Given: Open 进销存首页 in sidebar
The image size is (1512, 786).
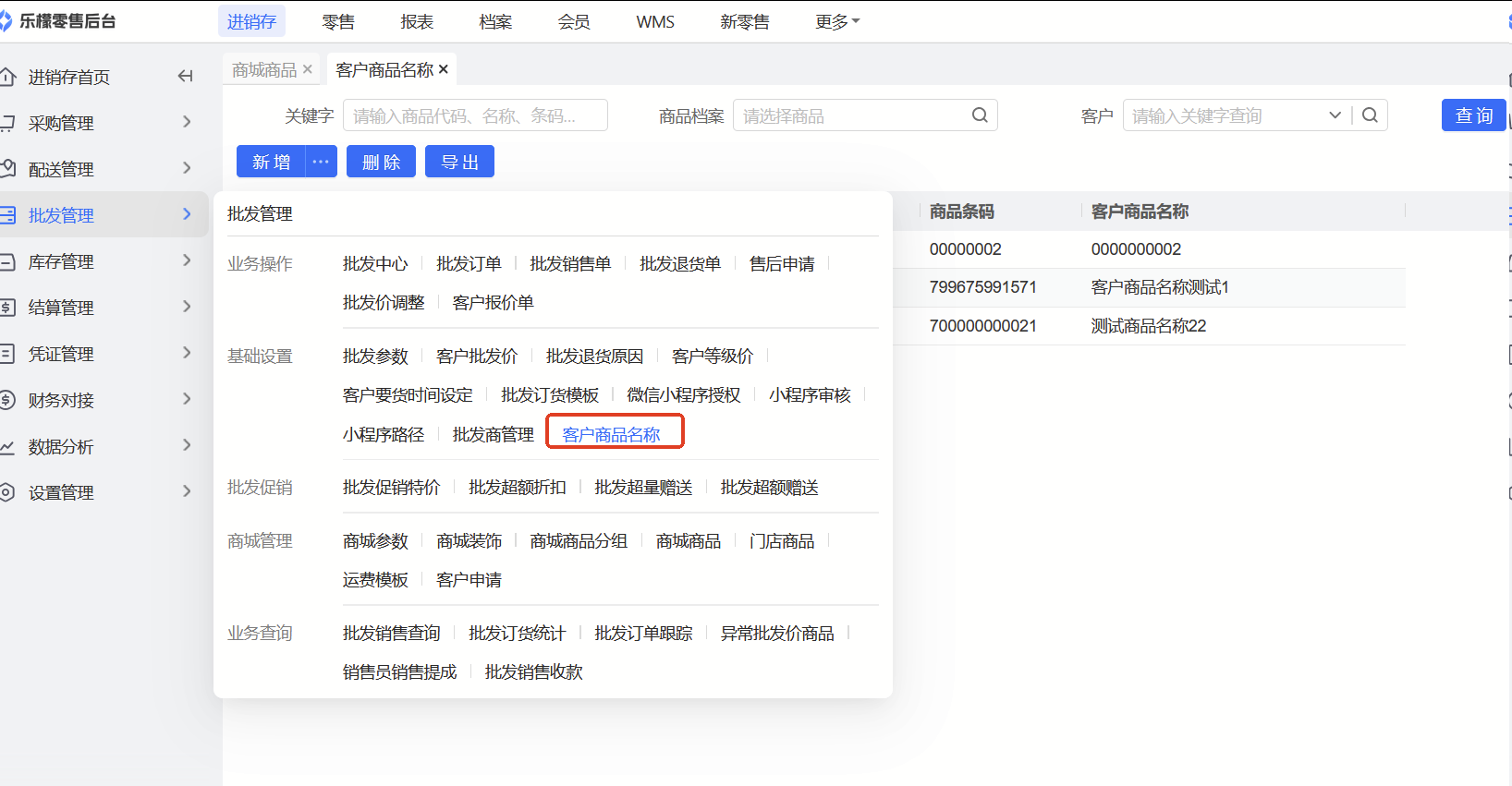Looking at the screenshot, I should (69, 78).
